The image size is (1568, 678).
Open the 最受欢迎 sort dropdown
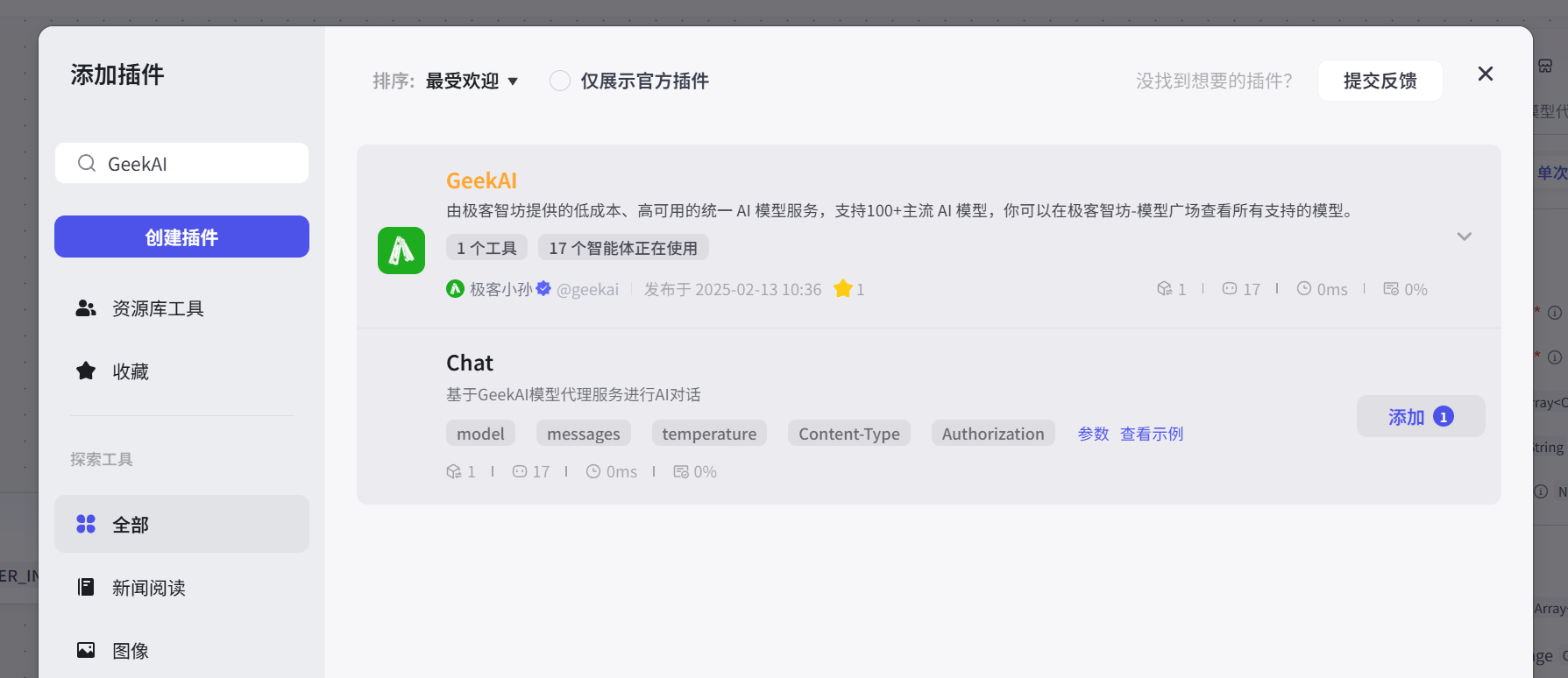coord(472,81)
